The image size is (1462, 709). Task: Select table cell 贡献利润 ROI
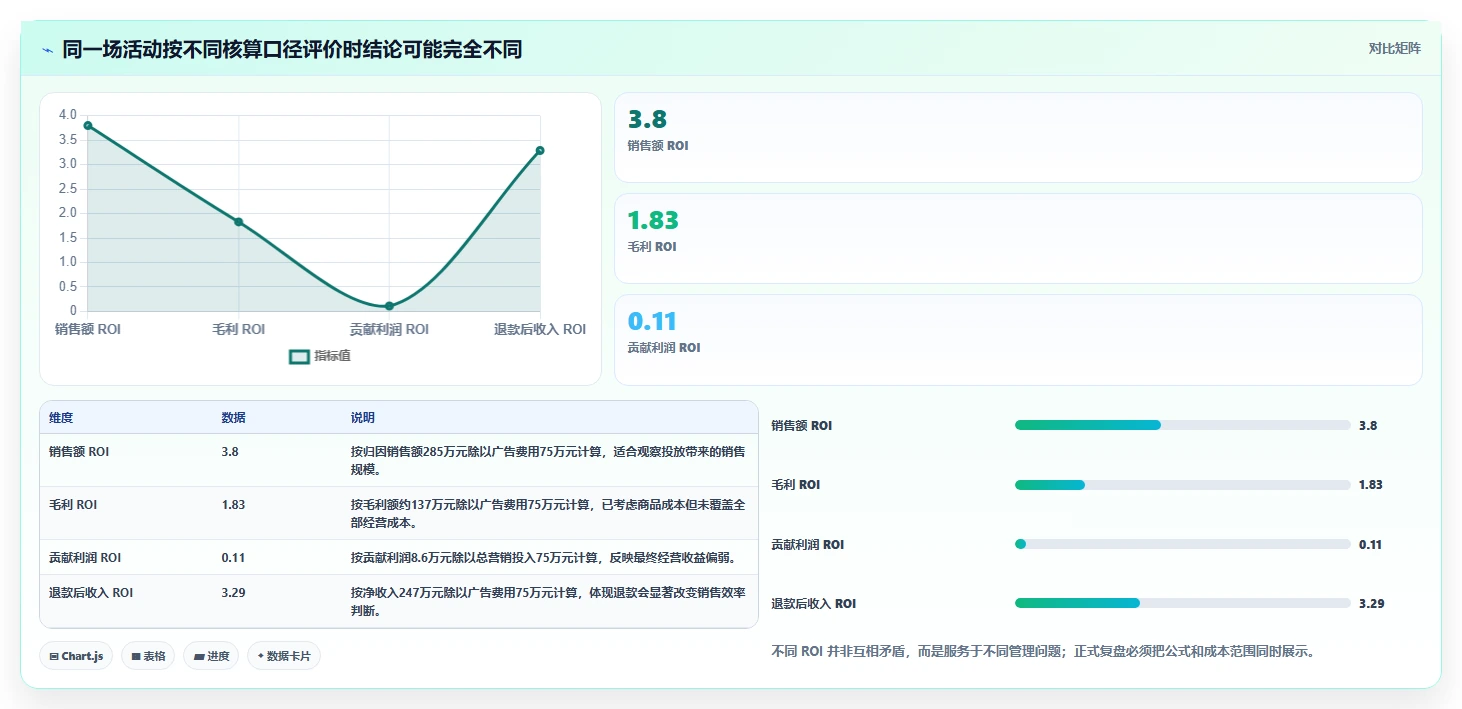[85, 558]
